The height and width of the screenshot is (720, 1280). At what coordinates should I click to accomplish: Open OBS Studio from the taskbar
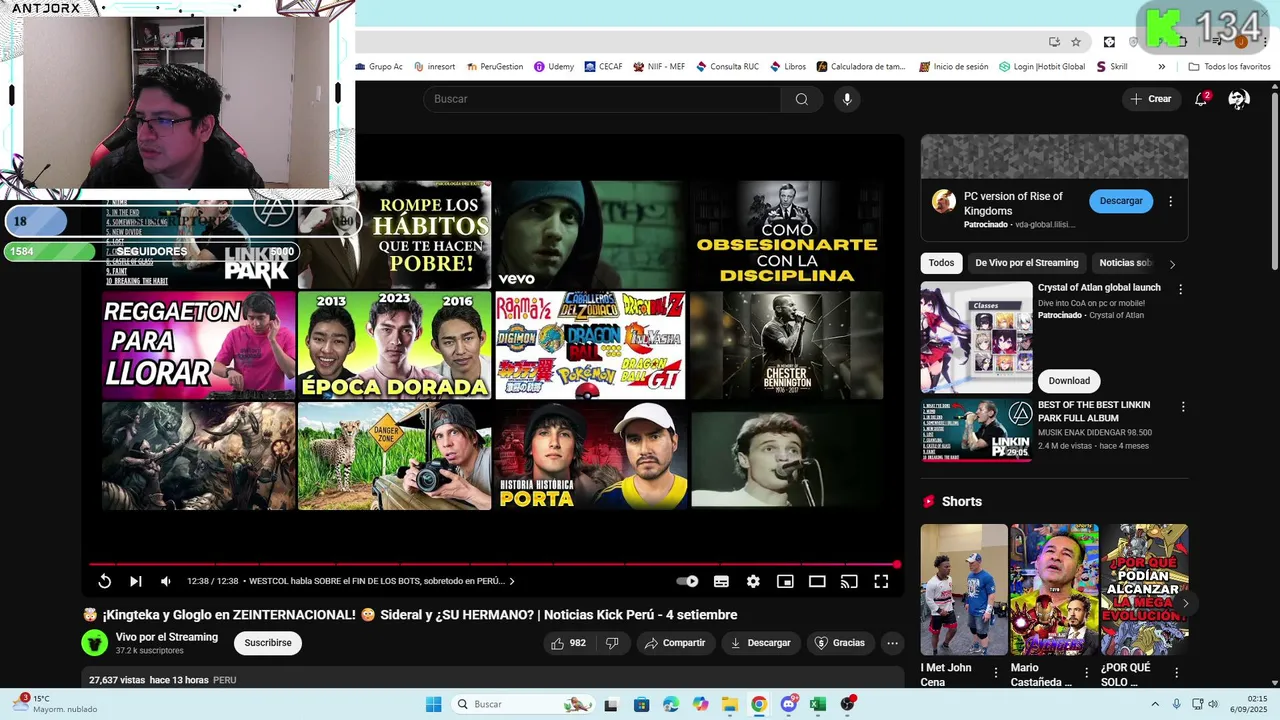[x=848, y=704]
